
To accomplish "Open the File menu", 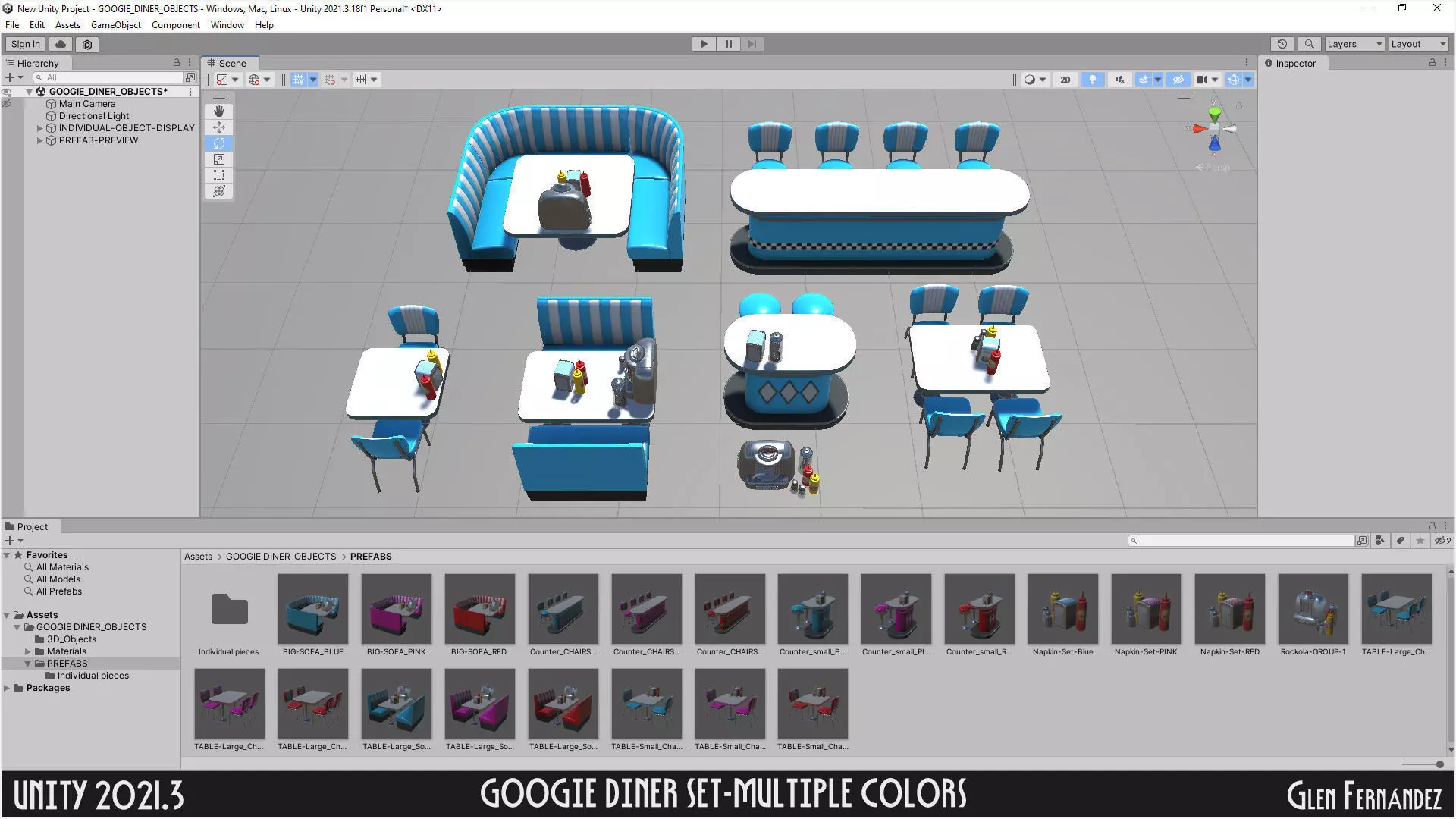I will [12, 25].
